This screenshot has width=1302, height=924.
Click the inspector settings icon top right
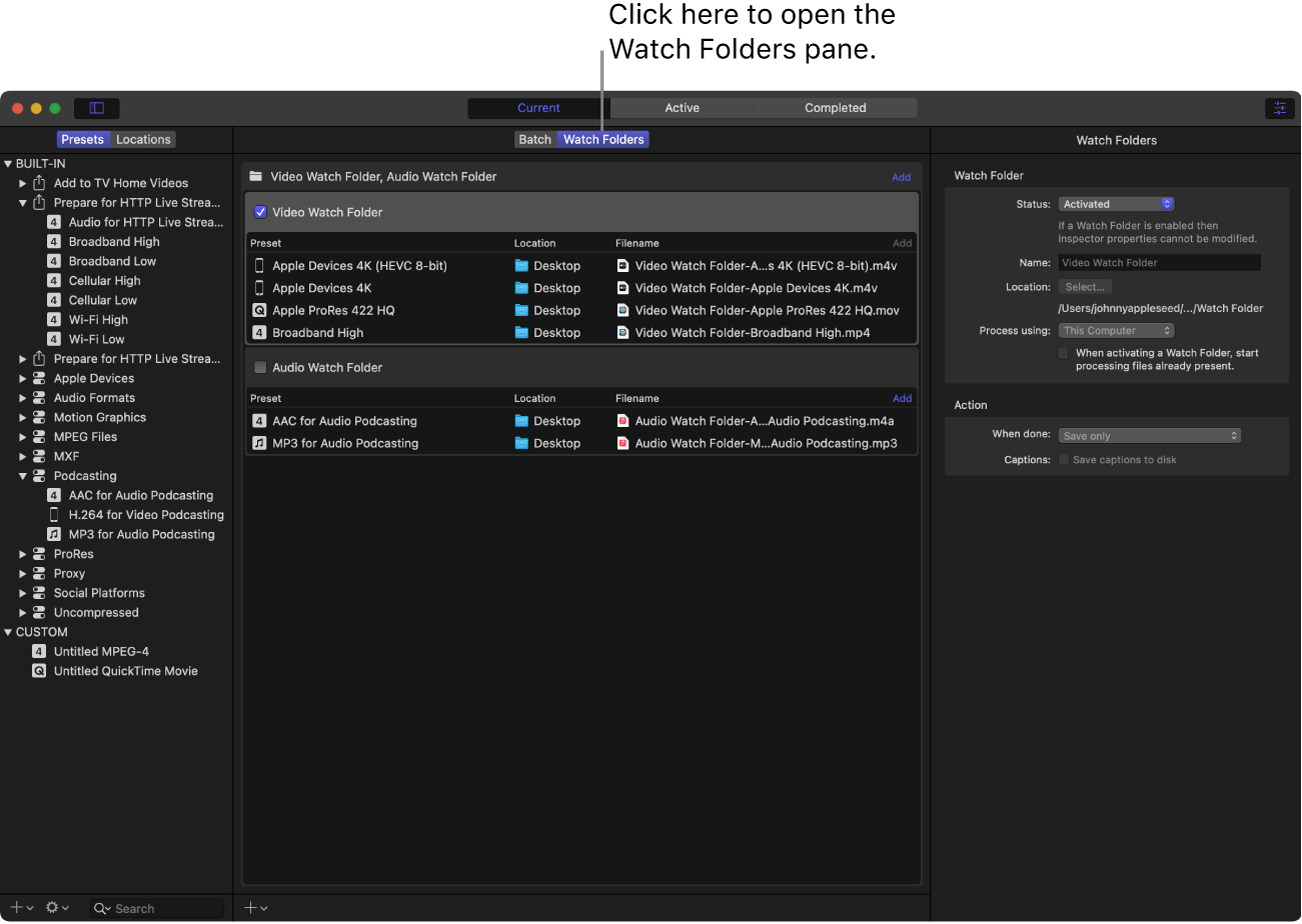point(1279,108)
